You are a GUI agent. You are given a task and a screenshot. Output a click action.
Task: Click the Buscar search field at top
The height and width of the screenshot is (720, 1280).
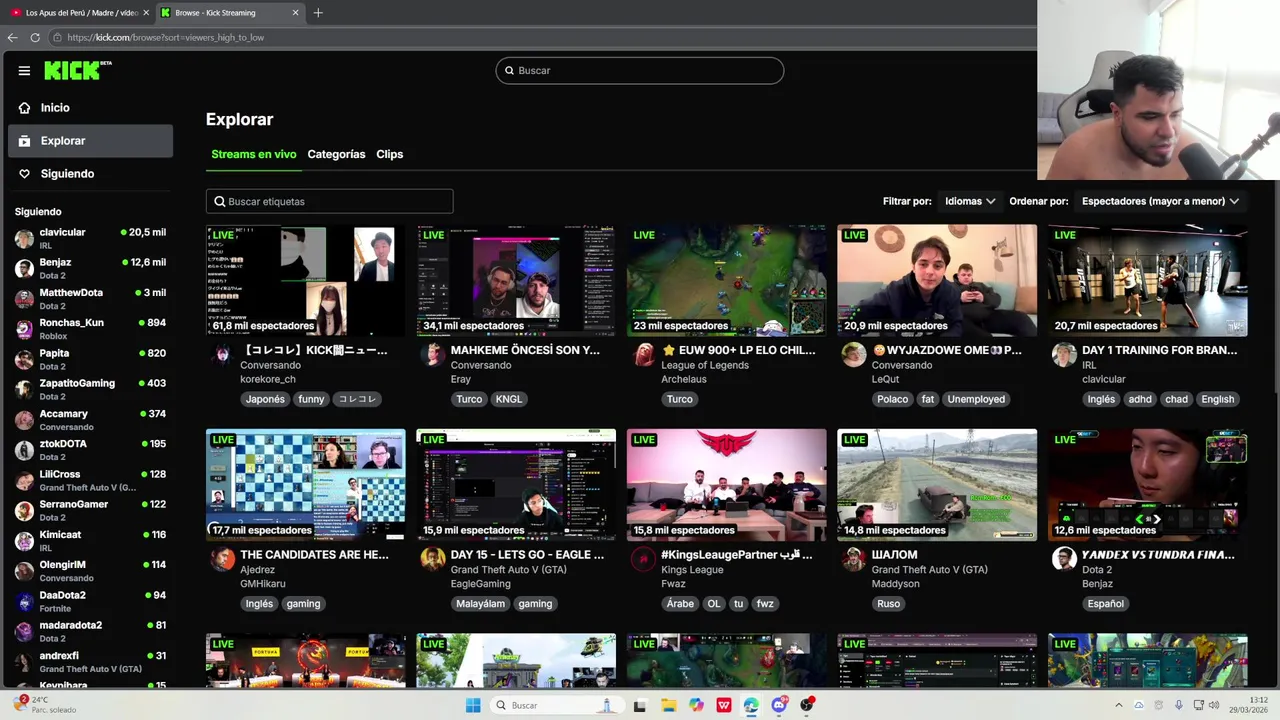click(640, 71)
